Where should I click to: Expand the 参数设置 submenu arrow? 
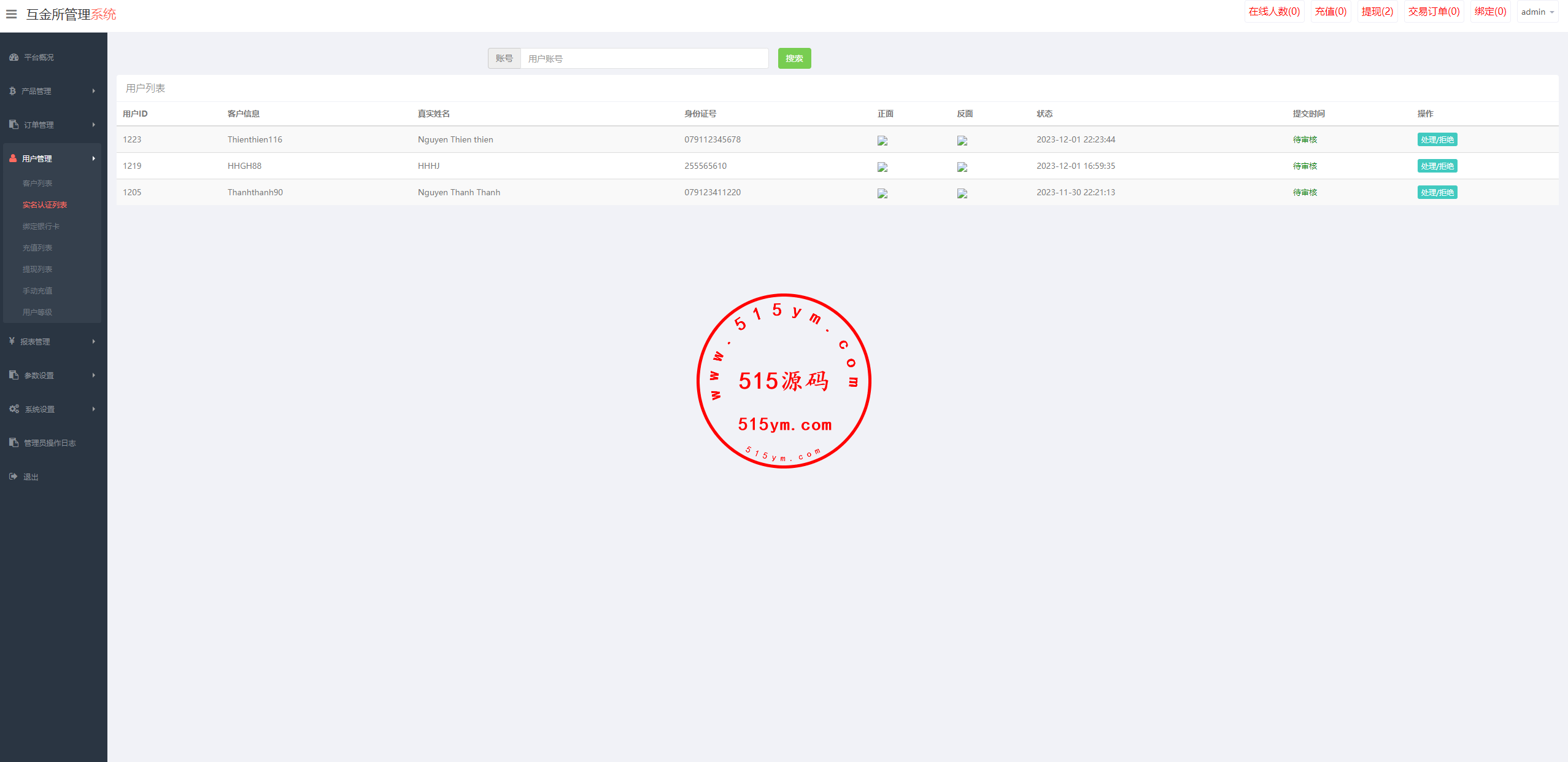tap(94, 375)
